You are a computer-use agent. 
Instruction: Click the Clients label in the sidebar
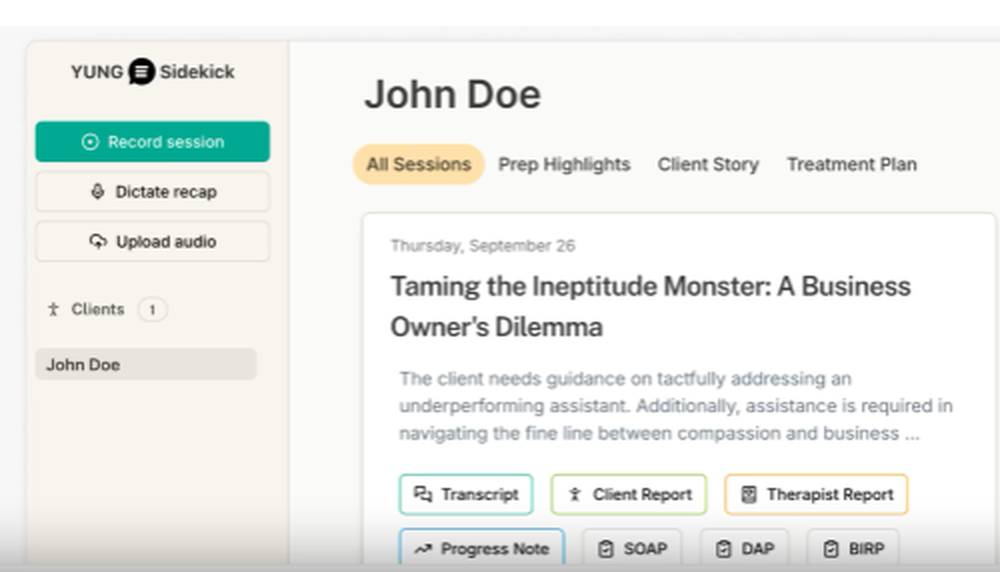pos(98,309)
